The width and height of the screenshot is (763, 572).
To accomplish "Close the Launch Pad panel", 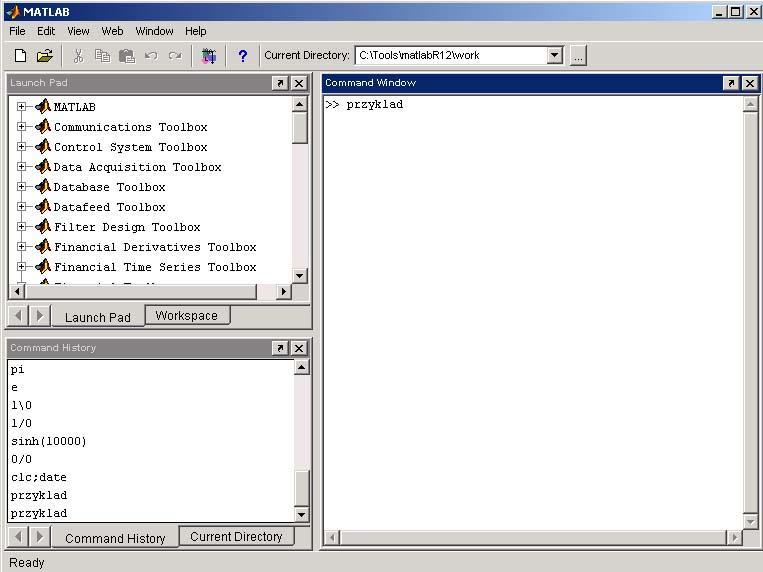I will coord(299,83).
